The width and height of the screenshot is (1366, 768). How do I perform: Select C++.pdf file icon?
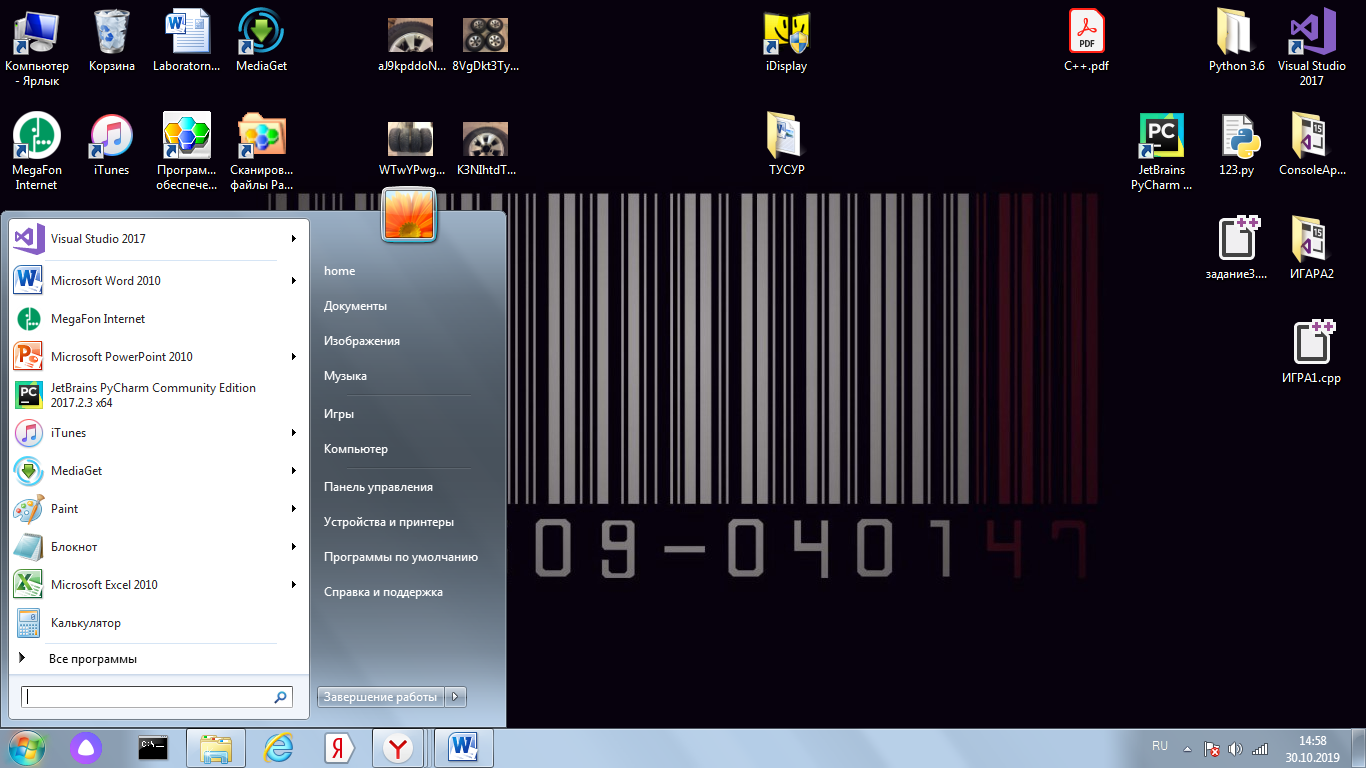pos(1086,41)
